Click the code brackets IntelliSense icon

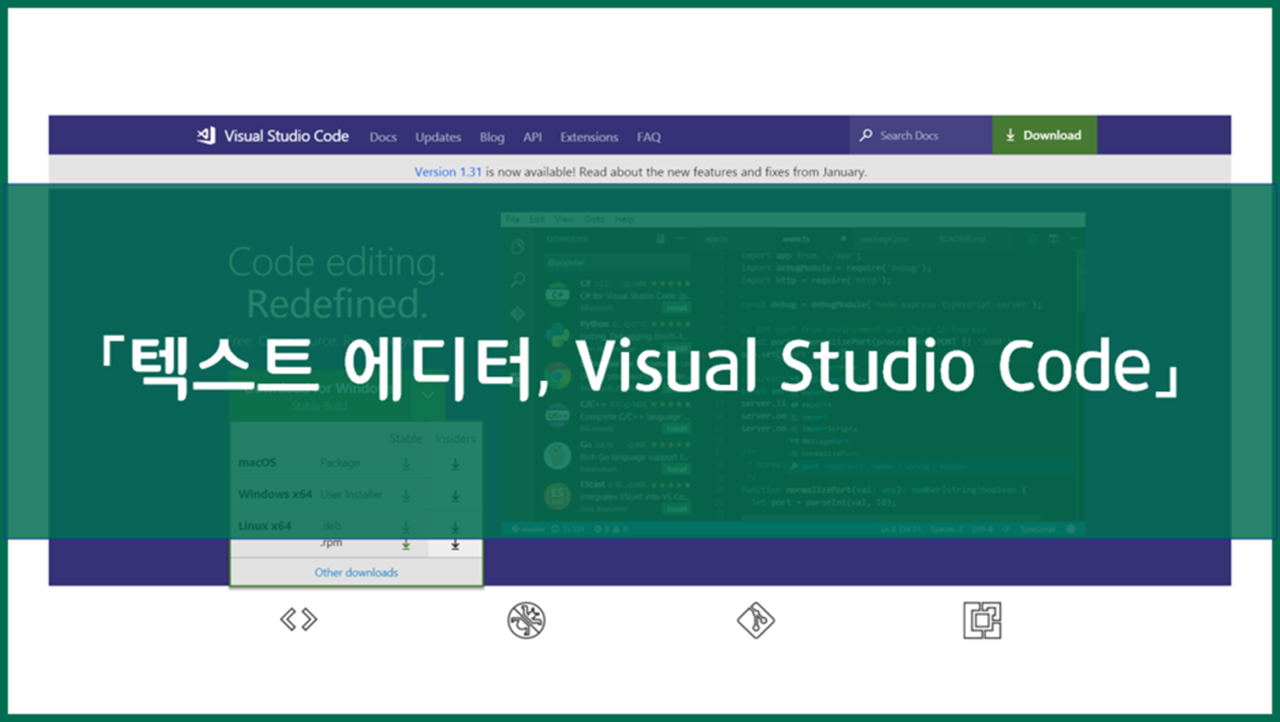(x=298, y=620)
